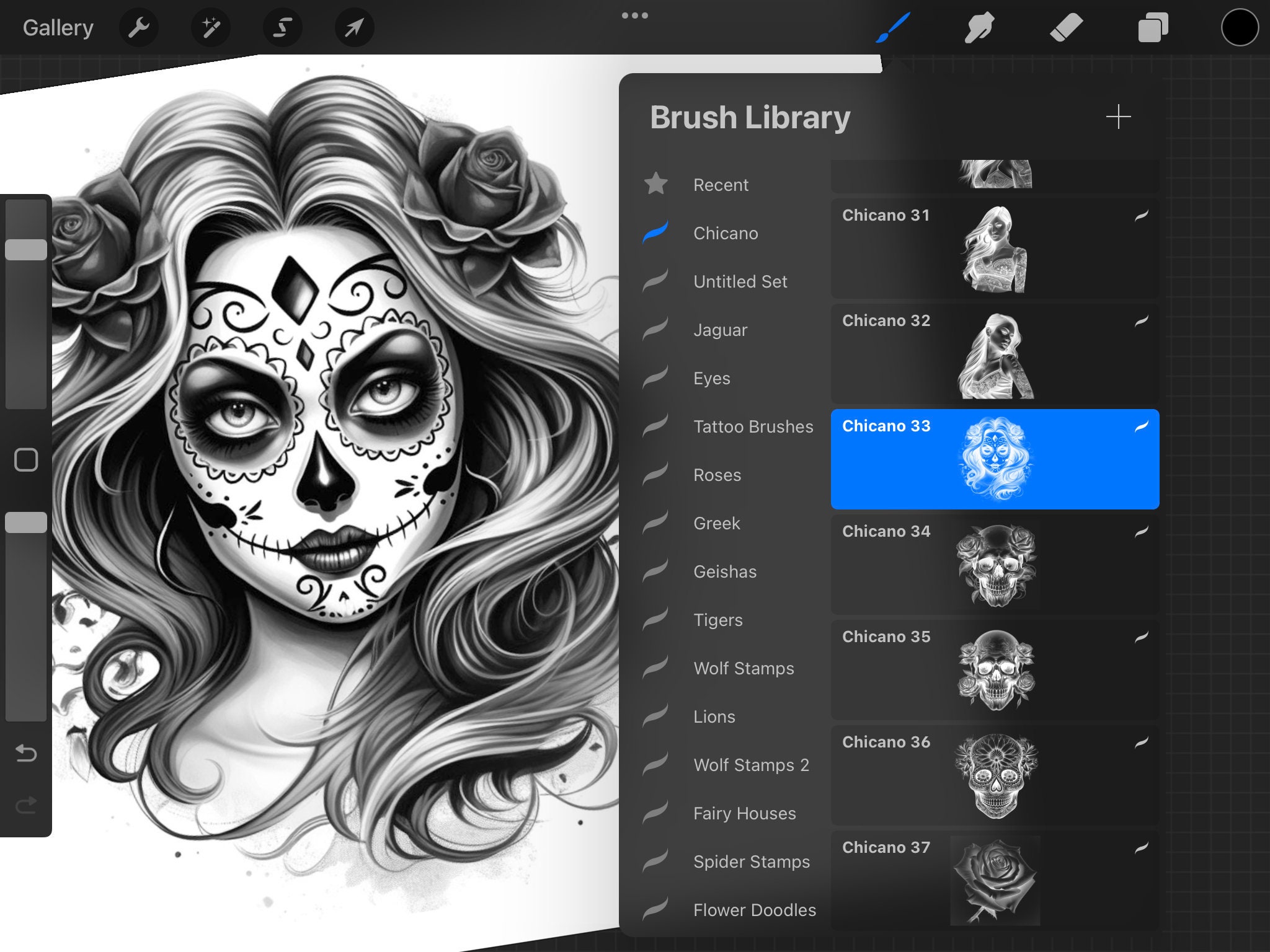Select the Eraser tool
1270x952 pixels.
1067,28
